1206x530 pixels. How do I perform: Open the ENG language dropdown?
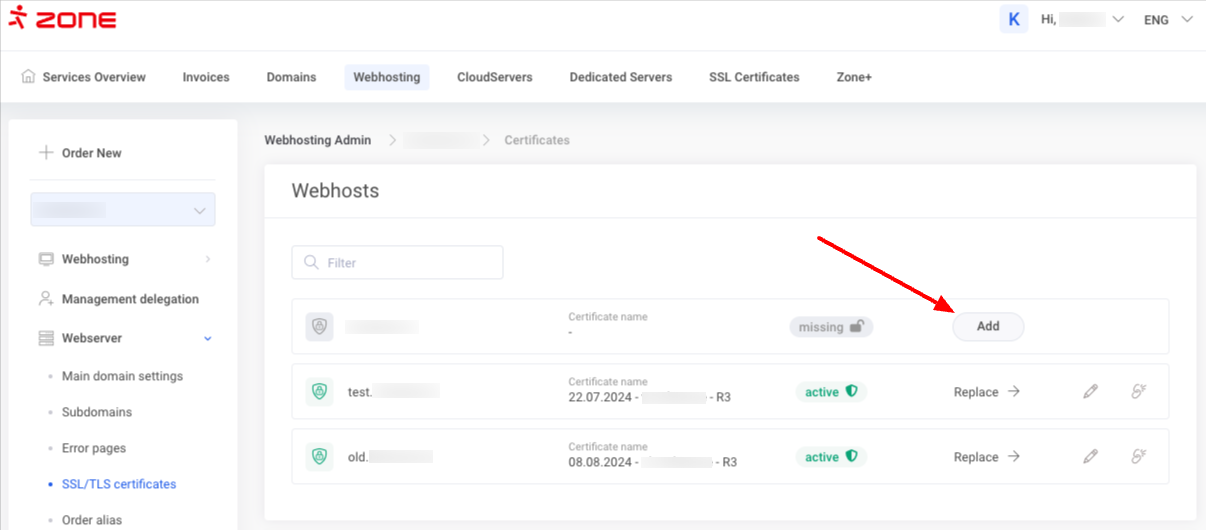click(1167, 20)
